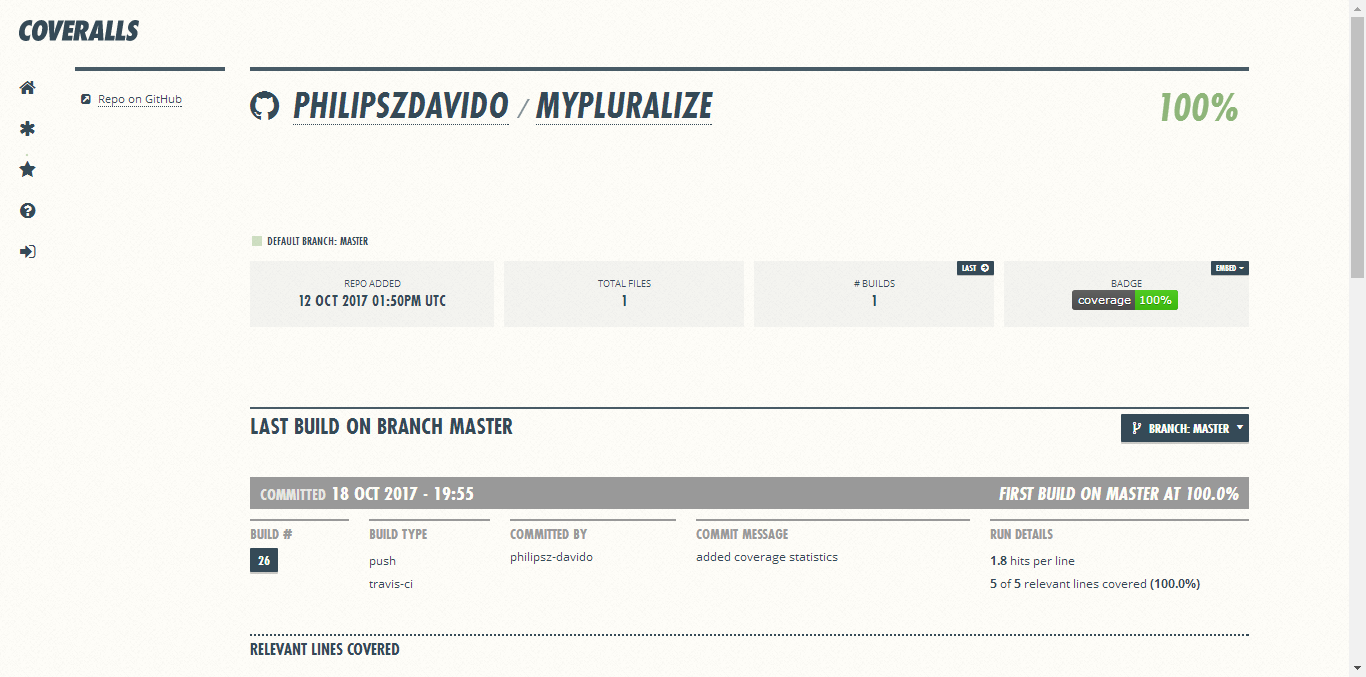The height and width of the screenshot is (677, 1366).
Task: Click the 'push' build type text
Action: [x=382, y=561]
